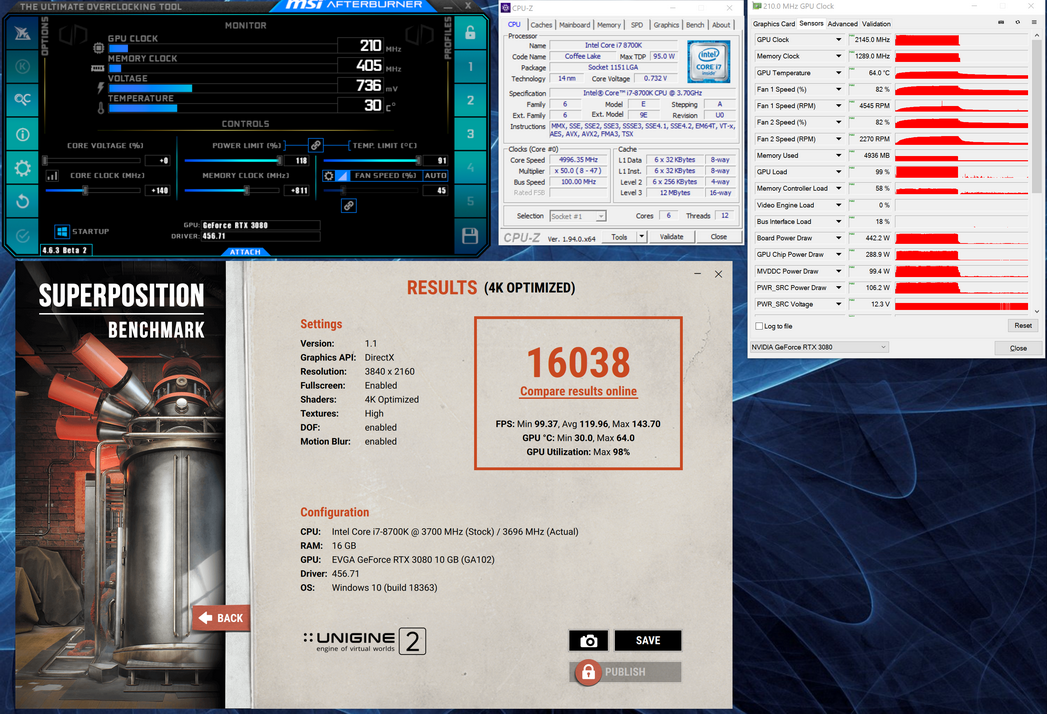Click the PUBLISH button with lock icon
Screen dimensions: 1047x714
[x=626, y=672]
